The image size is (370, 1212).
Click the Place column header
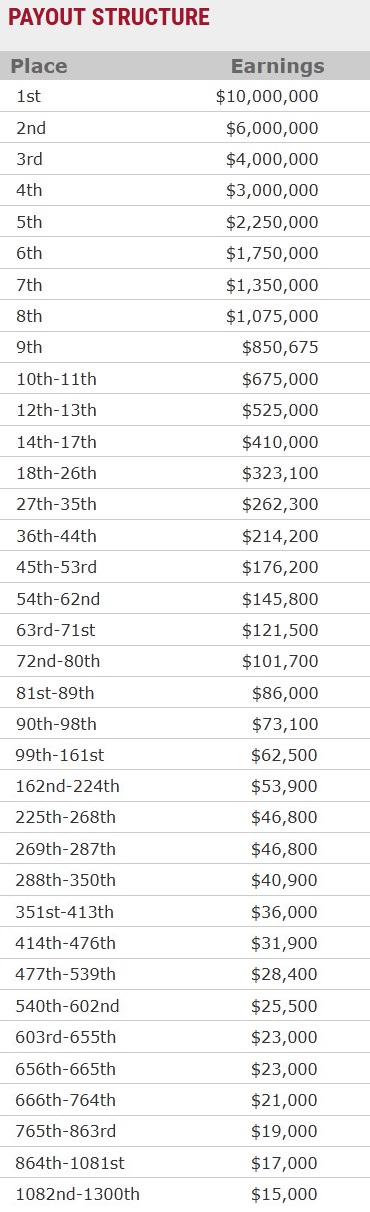coord(39,66)
